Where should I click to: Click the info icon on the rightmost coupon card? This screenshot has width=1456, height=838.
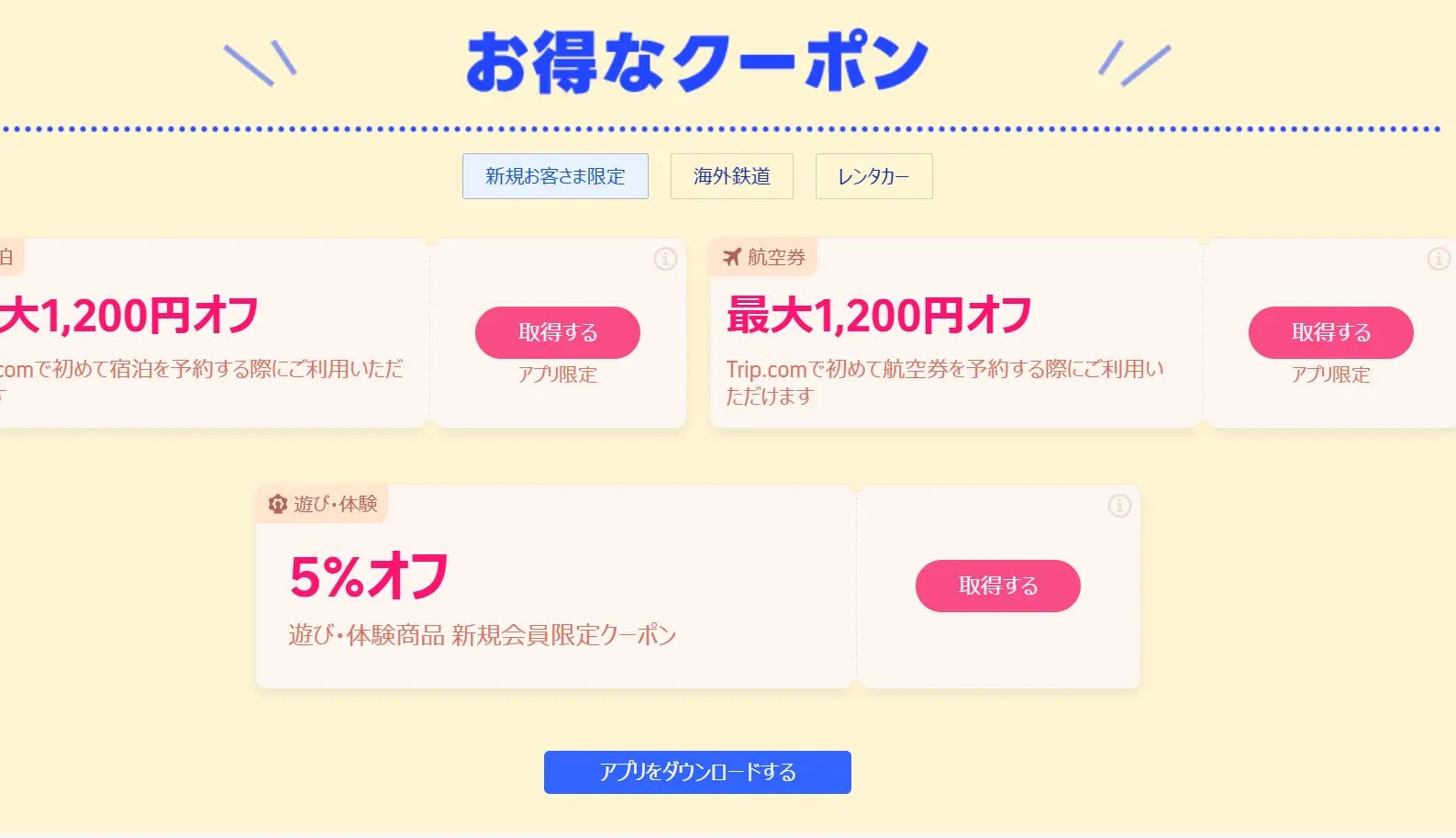click(x=1438, y=259)
